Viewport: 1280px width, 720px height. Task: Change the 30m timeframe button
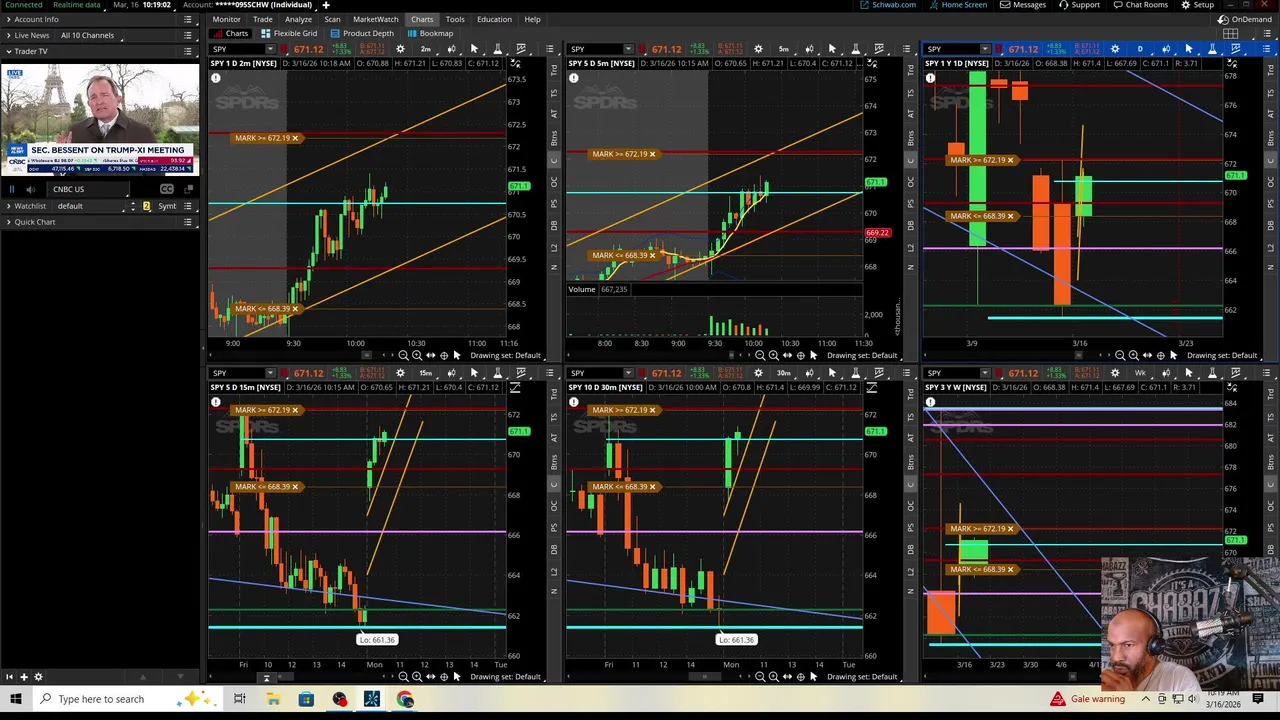coord(784,373)
